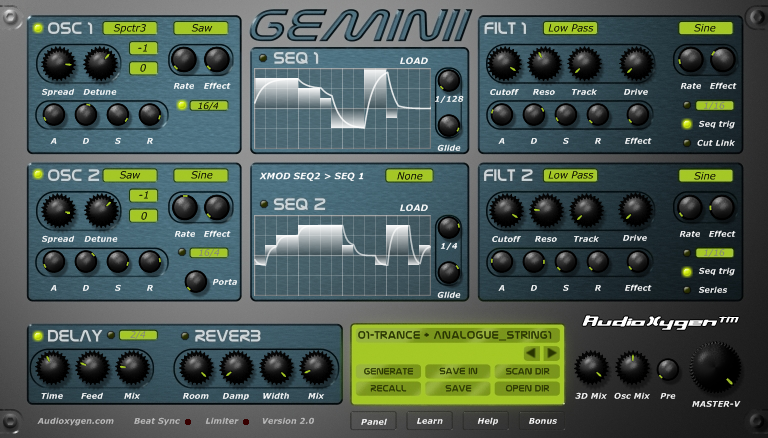Image resolution: width=768 pixels, height=438 pixels.
Task: Click the OSC 1 Spread knob
Action: click(58, 65)
